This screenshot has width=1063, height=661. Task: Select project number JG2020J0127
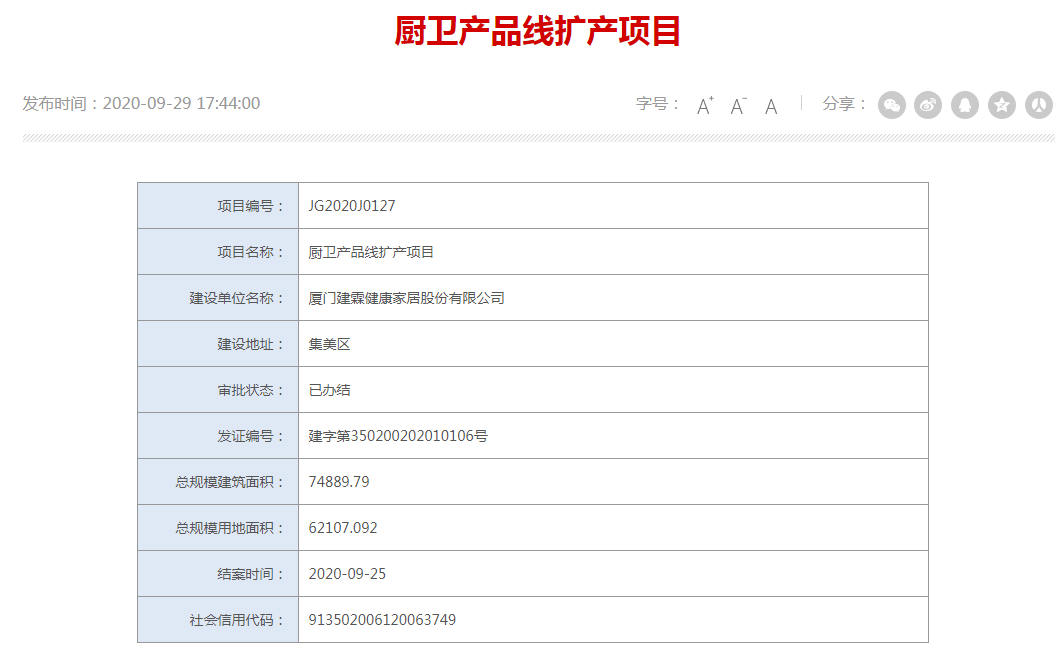(x=352, y=206)
